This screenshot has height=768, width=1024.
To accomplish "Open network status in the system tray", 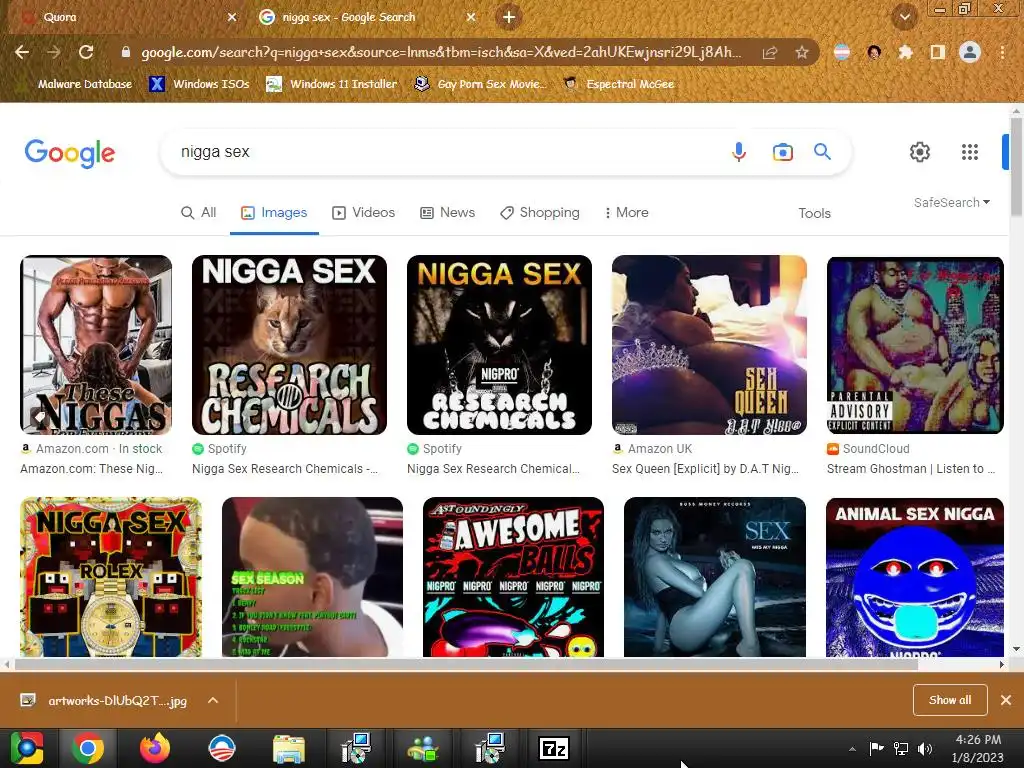I will tap(901, 749).
